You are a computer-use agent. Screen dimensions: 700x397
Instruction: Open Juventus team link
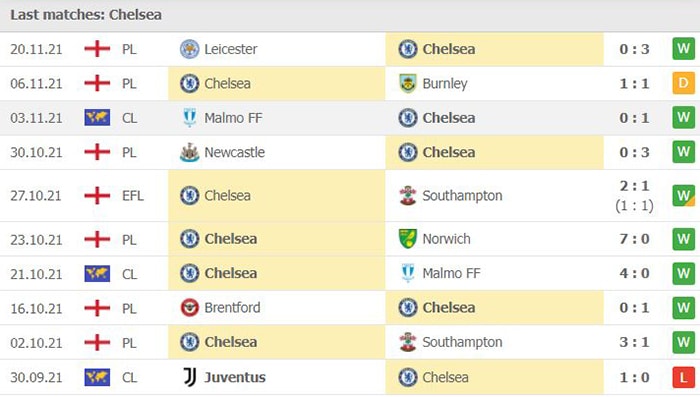coord(235,377)
